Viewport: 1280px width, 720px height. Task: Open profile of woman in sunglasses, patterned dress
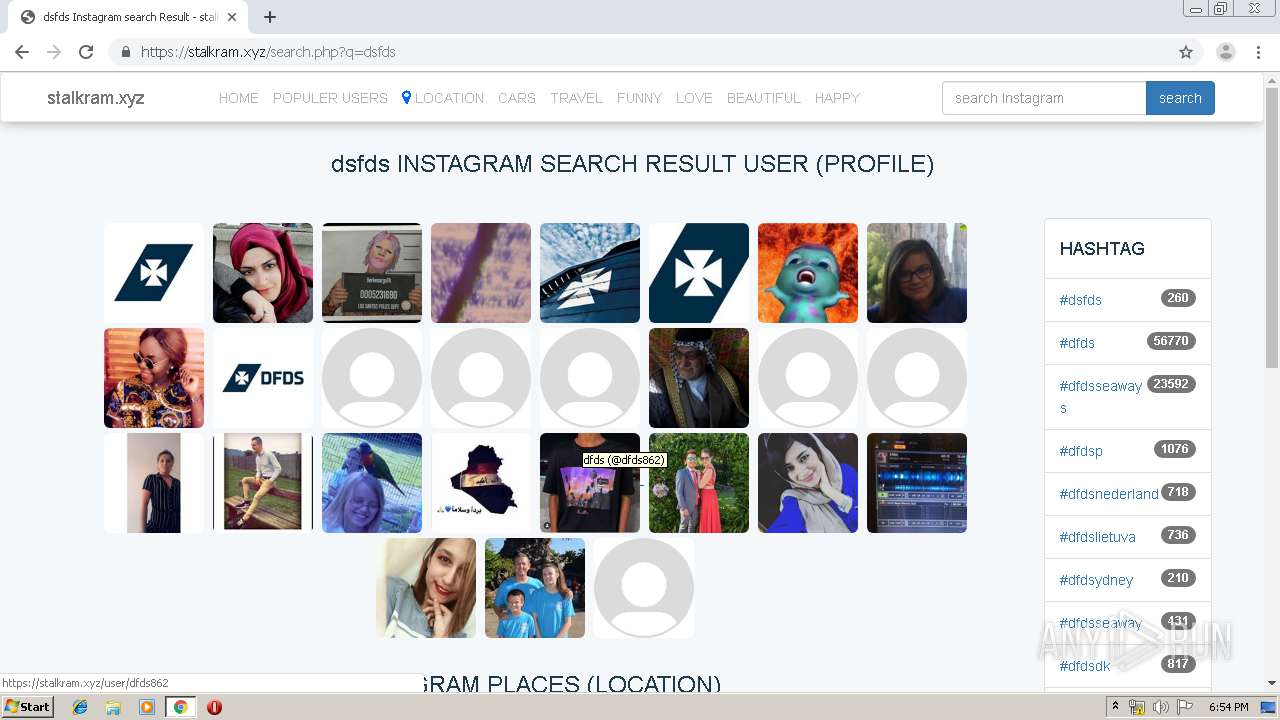pos(154,378)
